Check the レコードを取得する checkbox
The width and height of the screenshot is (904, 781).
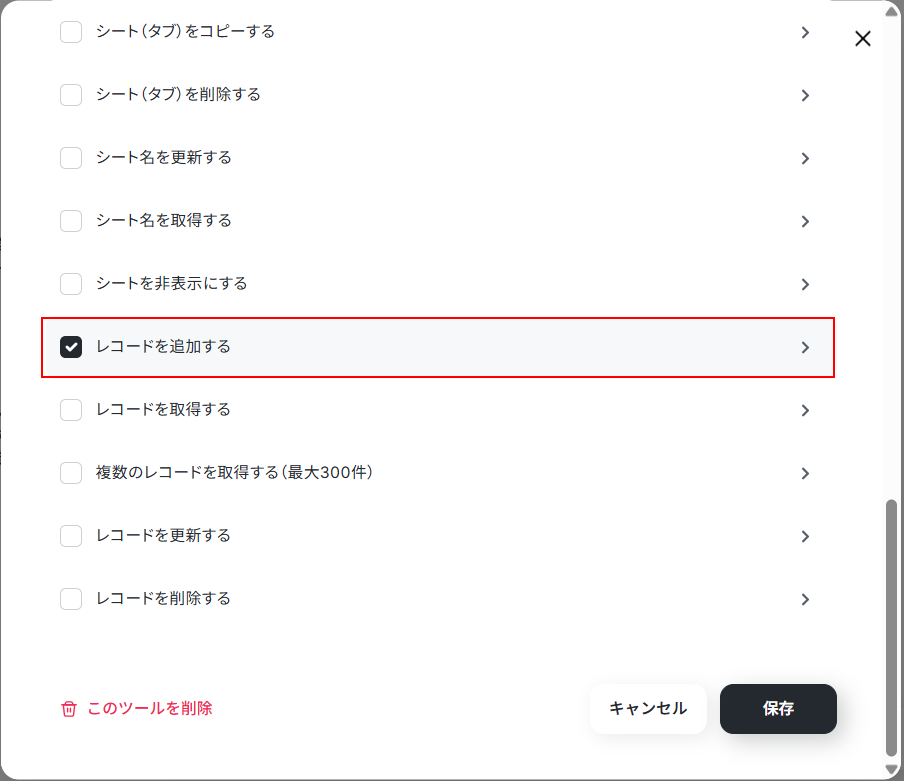(71, 410)
